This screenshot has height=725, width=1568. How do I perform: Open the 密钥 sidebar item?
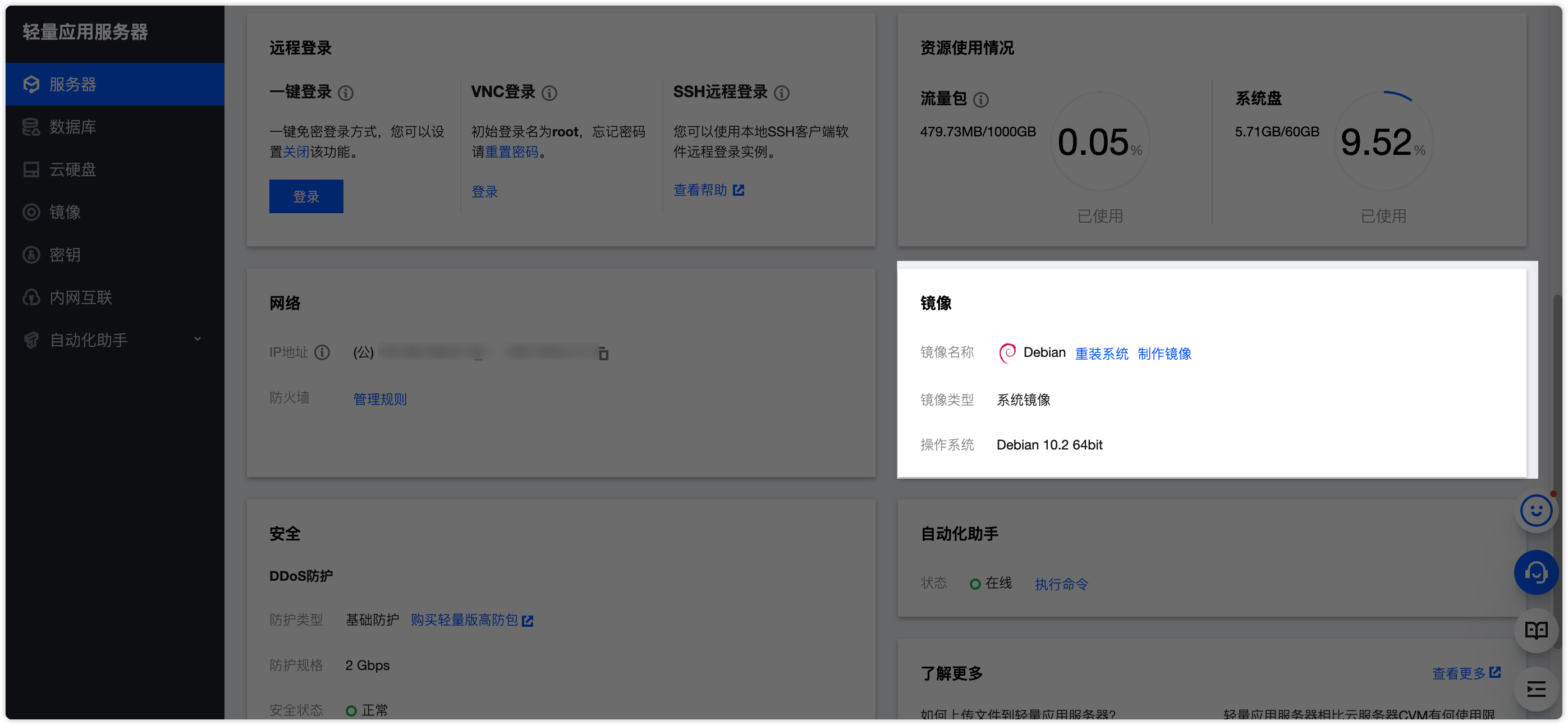tap(114, 254)
